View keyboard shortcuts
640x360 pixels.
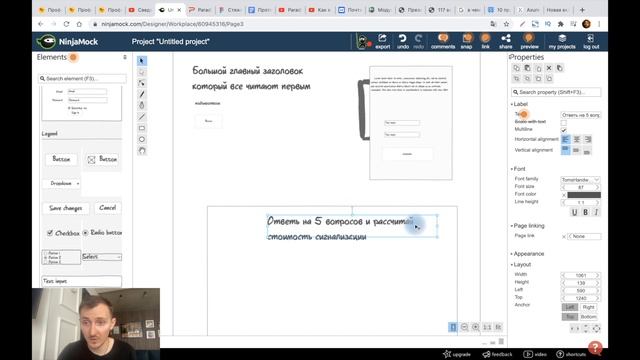point(571,354)
